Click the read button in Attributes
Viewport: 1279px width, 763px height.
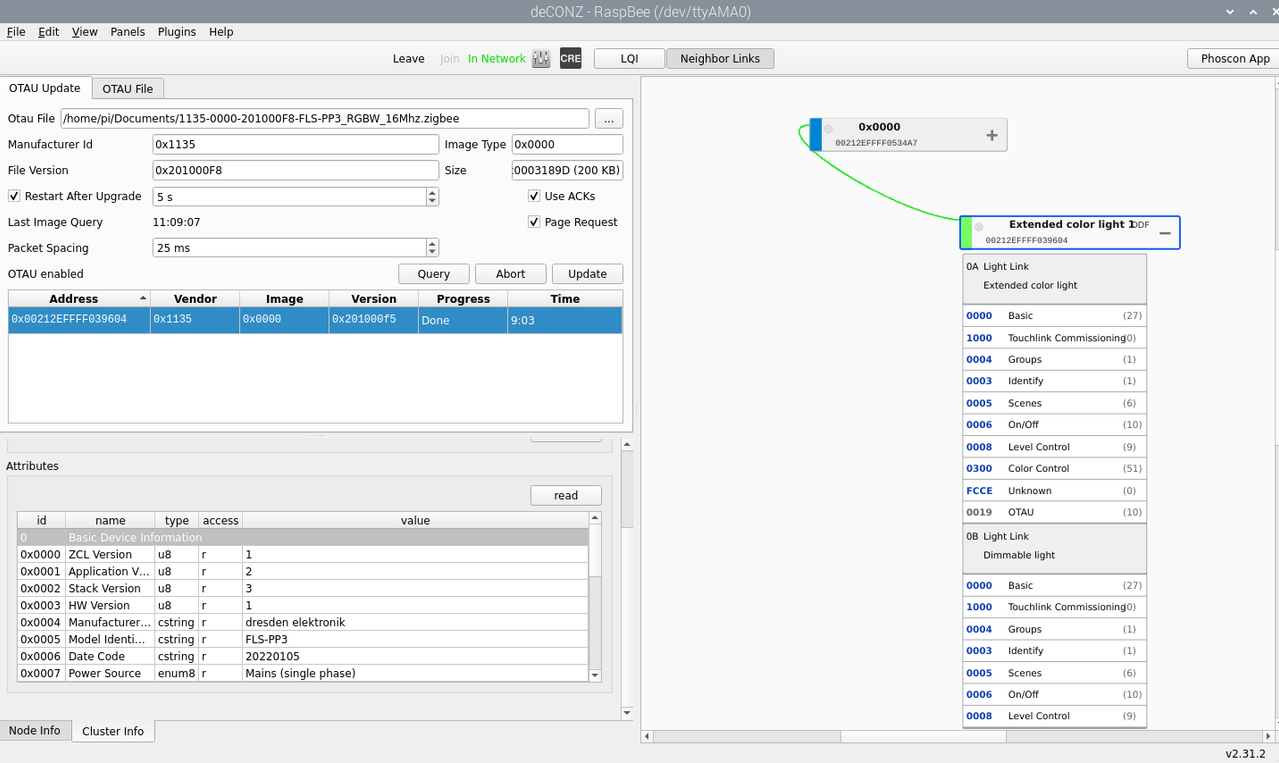click(x=566, y=495)
